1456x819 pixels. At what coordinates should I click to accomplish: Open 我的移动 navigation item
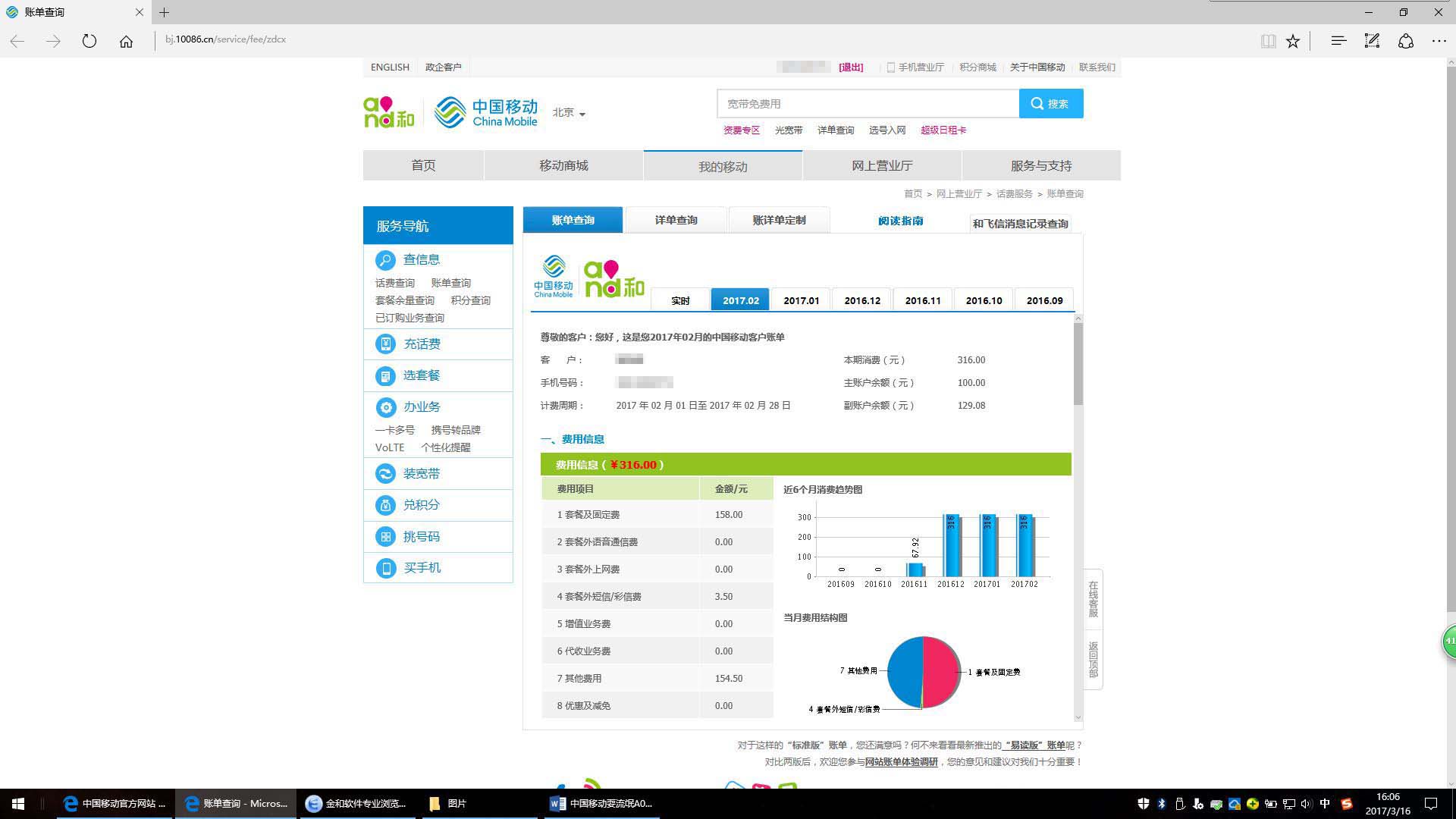click(723, 166)
